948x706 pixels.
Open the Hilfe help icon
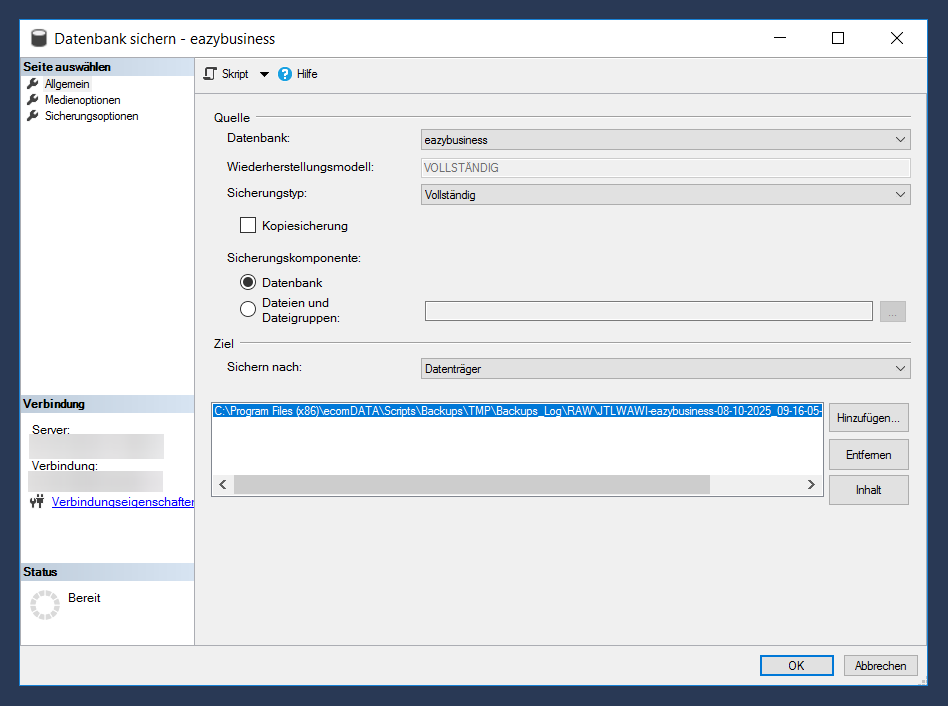tap(285, 74)
